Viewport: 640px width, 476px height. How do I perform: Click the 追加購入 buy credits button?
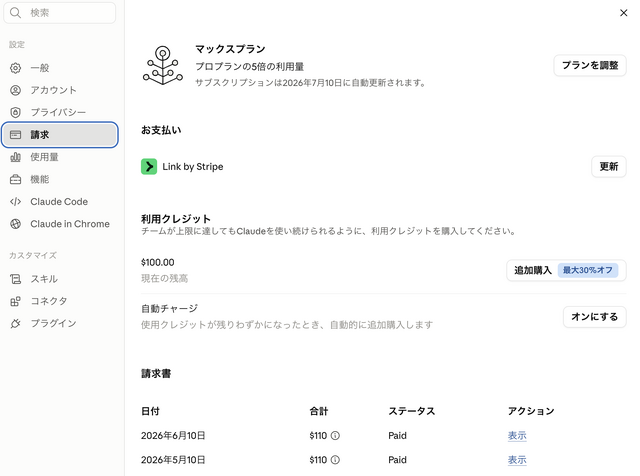pos(566,270)
